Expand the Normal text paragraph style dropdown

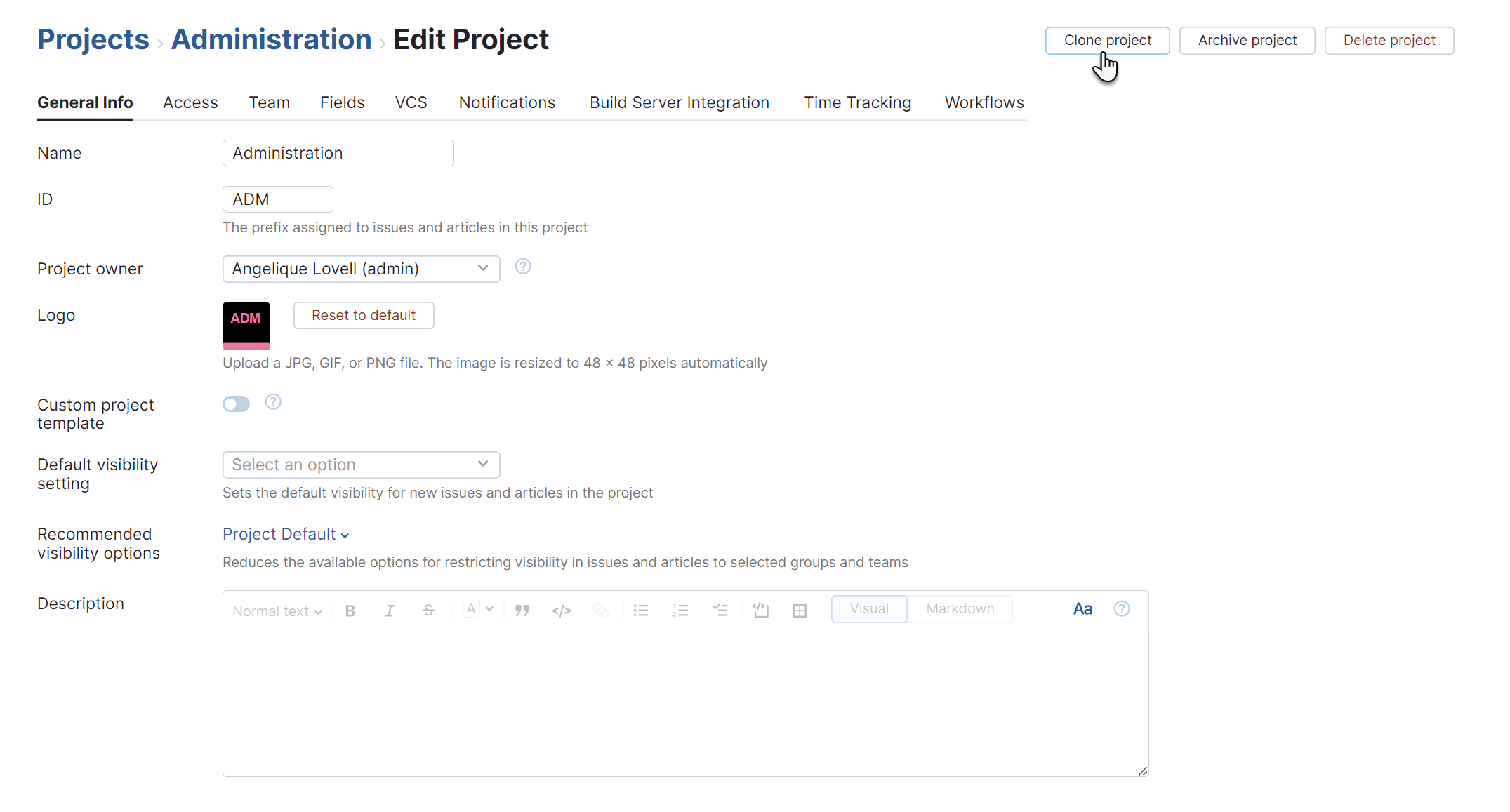(x=276, y=611)
